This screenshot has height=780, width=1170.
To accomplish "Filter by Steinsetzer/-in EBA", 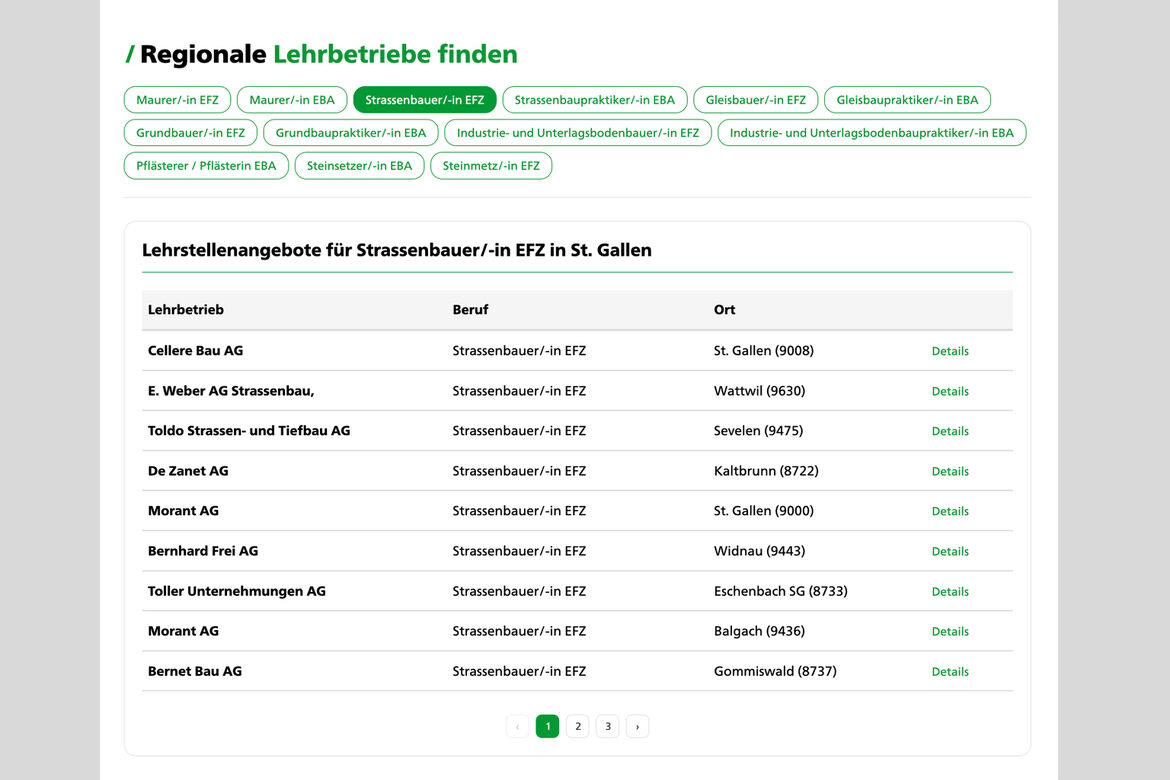I will pyautogui.click(x=359, y=166).
